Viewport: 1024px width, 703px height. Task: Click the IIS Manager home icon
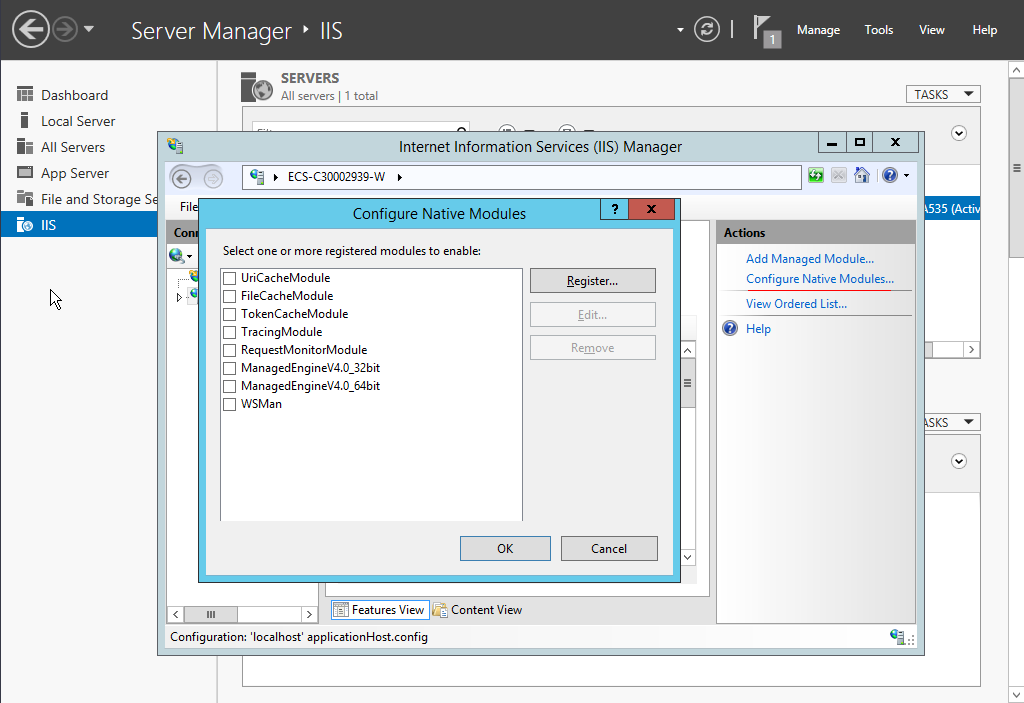[x=862, y=175]
